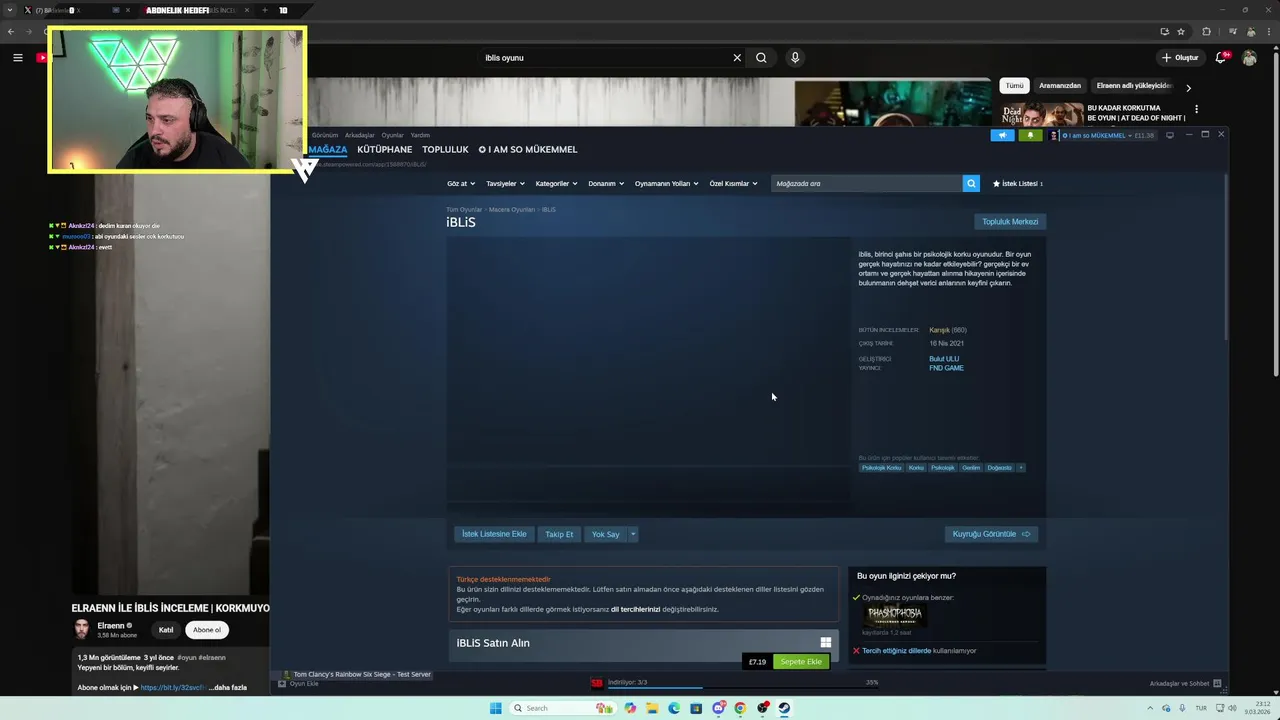Image resolution: width=1280 pixels, height=720 pixels.
Task: Open Chrome extensions puzzle icon
Action: point(1206,31)
